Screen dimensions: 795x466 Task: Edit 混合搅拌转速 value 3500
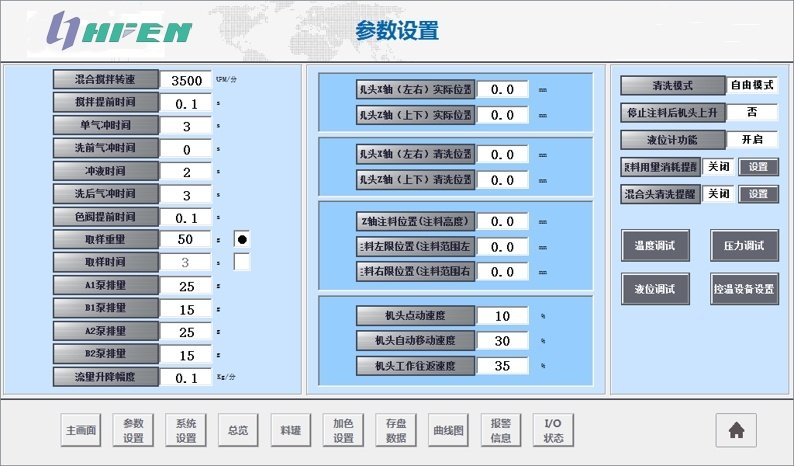coord(186,80)
